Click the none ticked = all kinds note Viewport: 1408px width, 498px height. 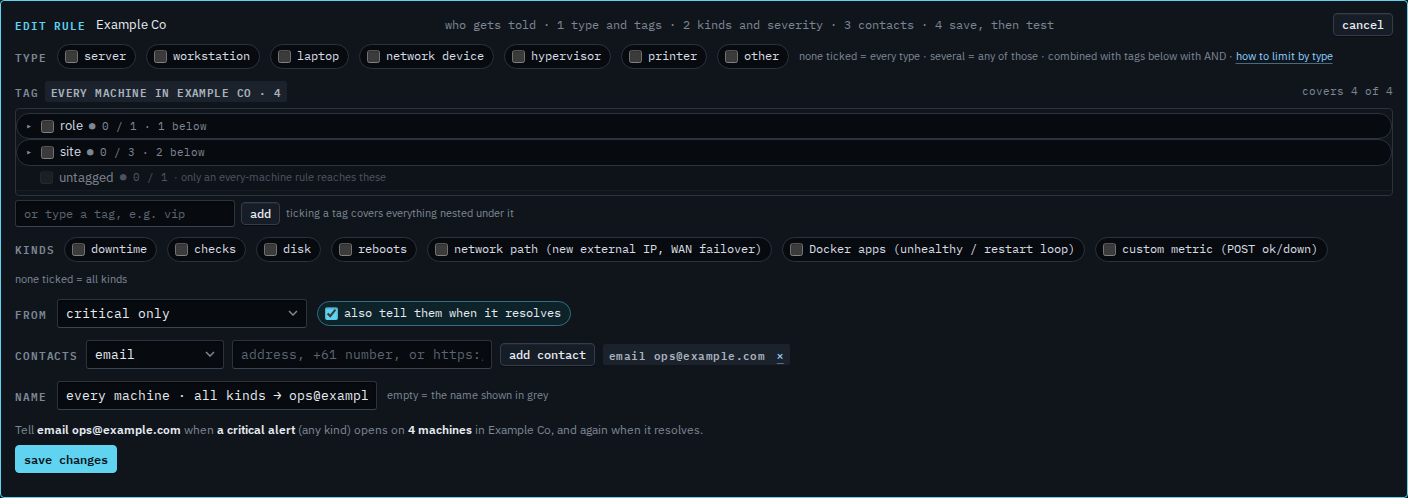[71, 279]
